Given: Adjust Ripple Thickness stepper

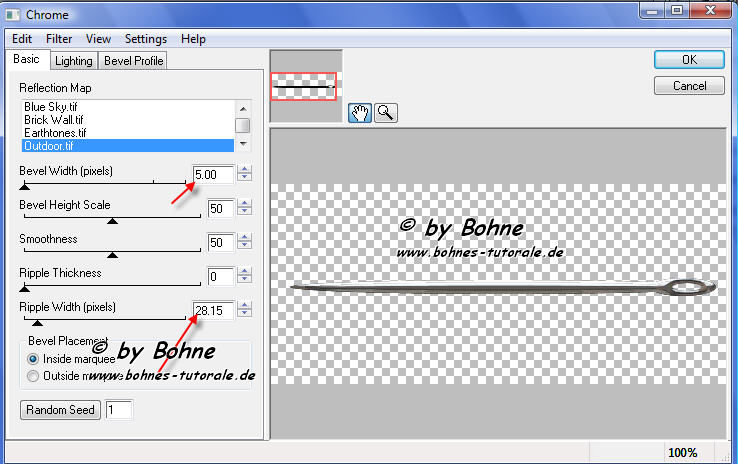Looking at the screenshot, I should (245, 276).
